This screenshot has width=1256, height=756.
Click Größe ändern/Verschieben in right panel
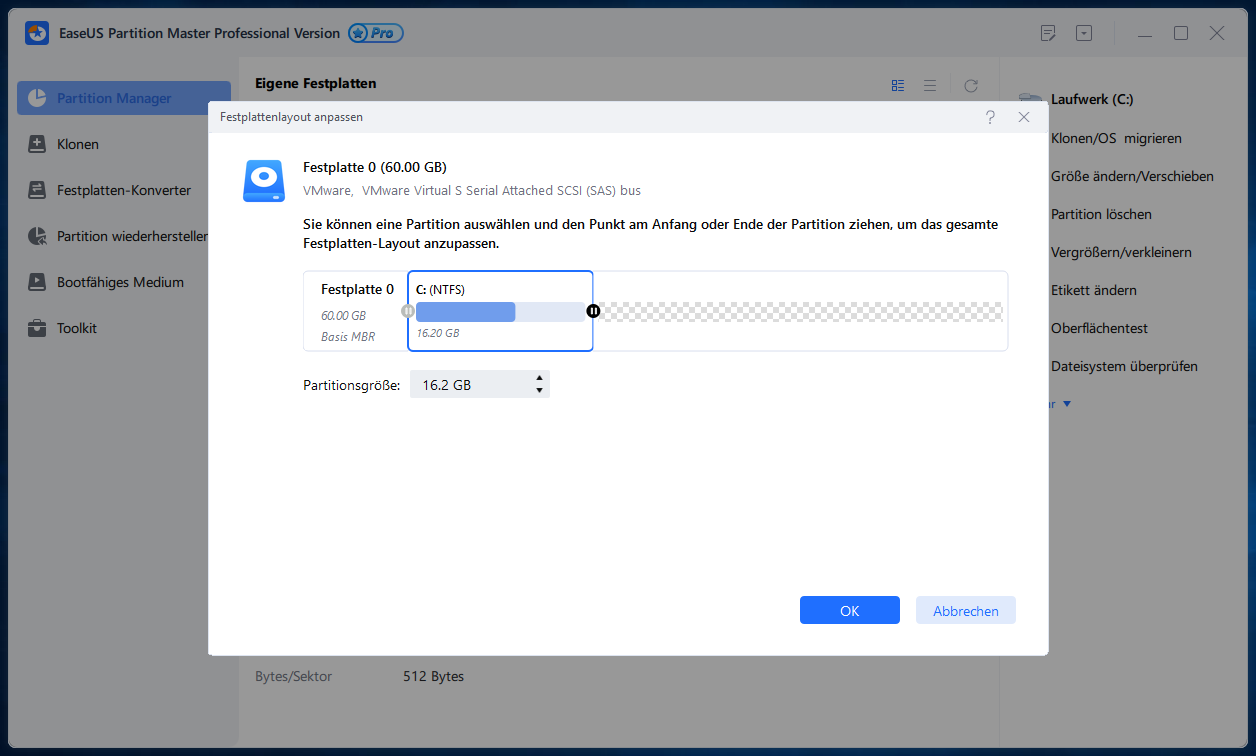pos(1132,176)
